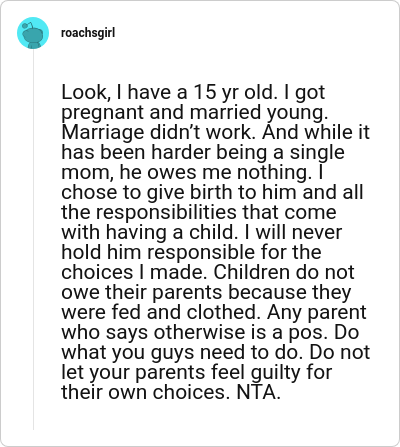Collapse the comment via the vertical thread line

click(33, 239)
